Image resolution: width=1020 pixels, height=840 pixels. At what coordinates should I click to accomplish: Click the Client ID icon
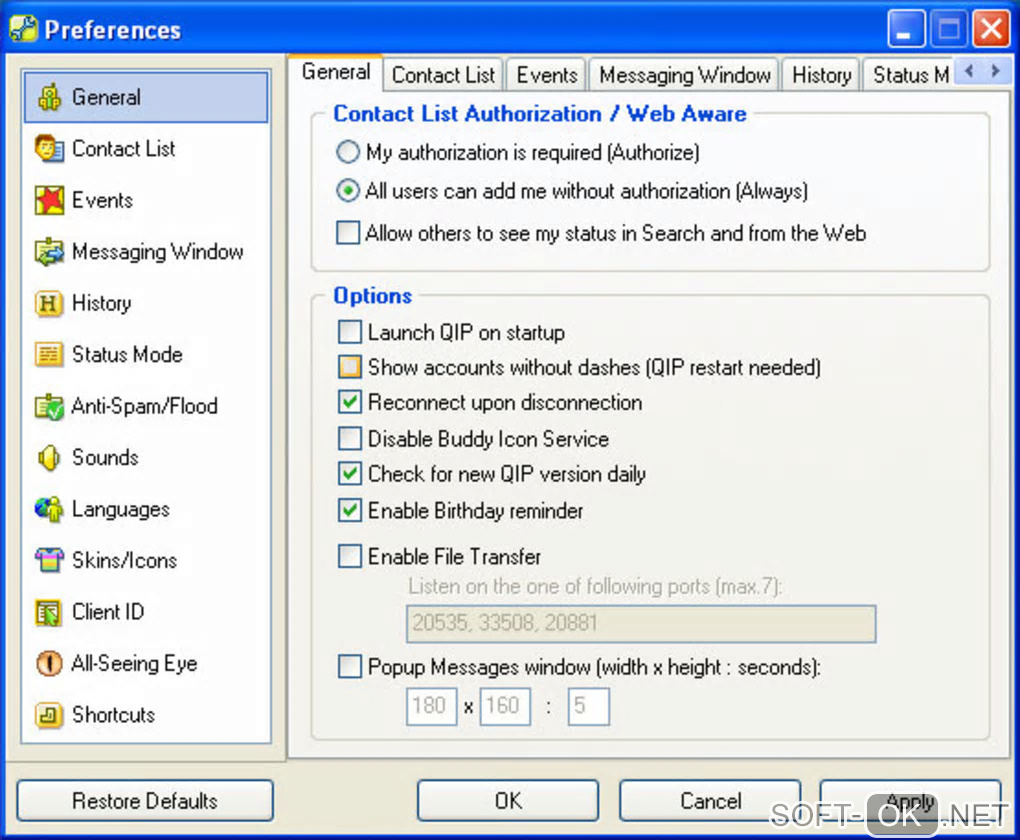(x=49, y=612)
